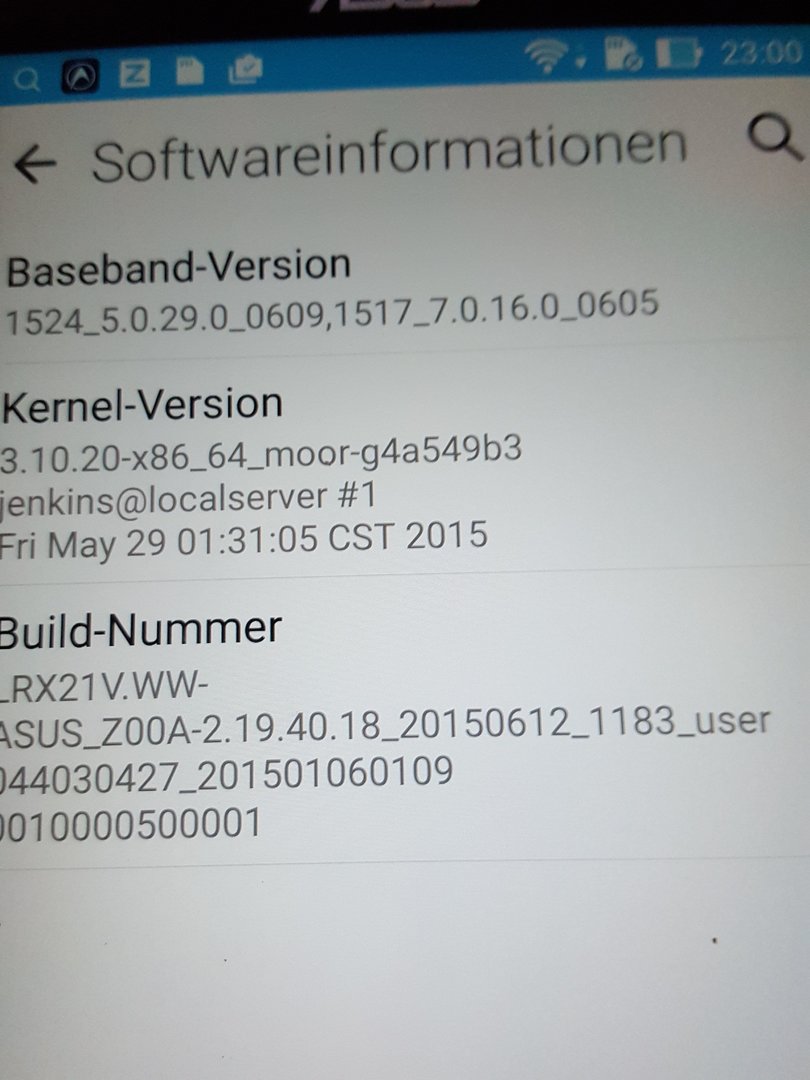Tap the jenkins@localserver #1 line
Viewport: 810px width, 1080px height.
[188, 497]
